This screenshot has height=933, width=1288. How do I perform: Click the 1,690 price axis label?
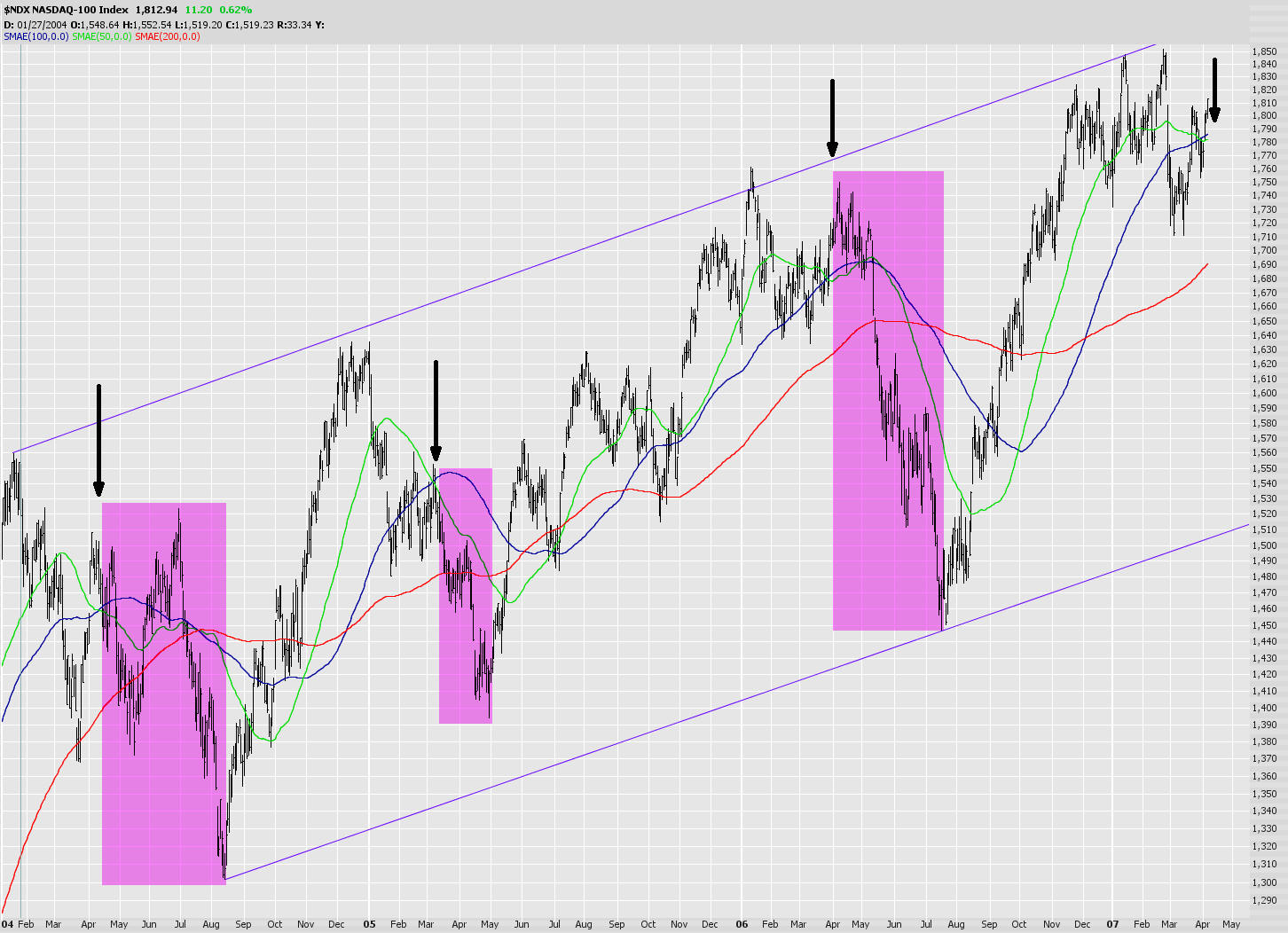[x=1264, y=264]
